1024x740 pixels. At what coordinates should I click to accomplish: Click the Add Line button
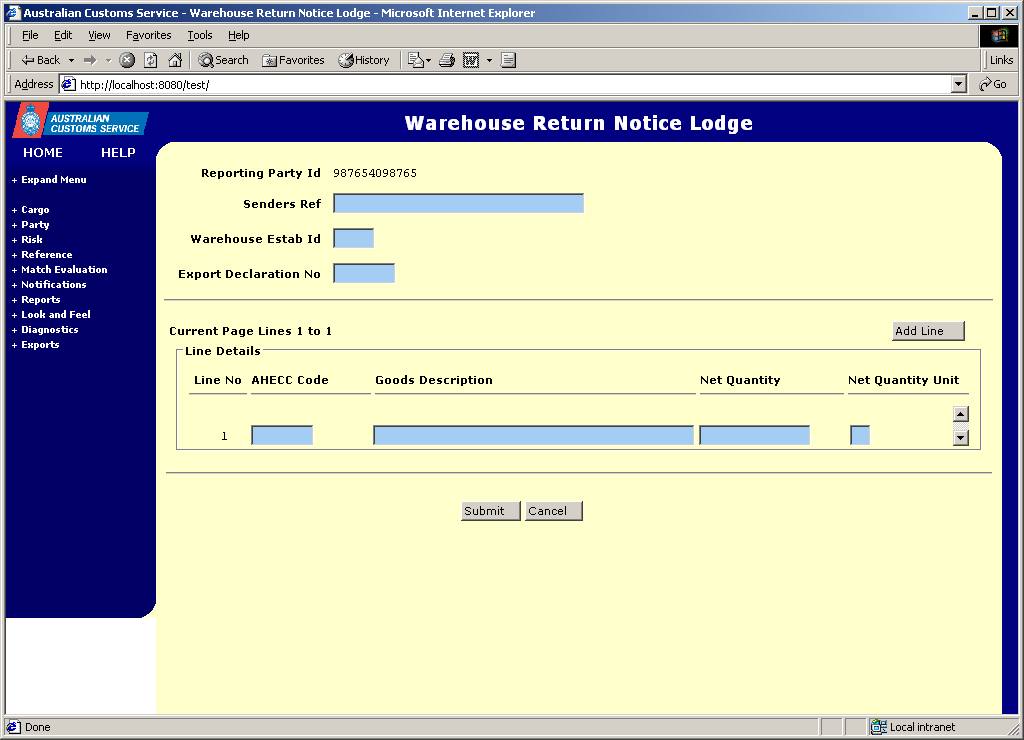coord(928,331)
